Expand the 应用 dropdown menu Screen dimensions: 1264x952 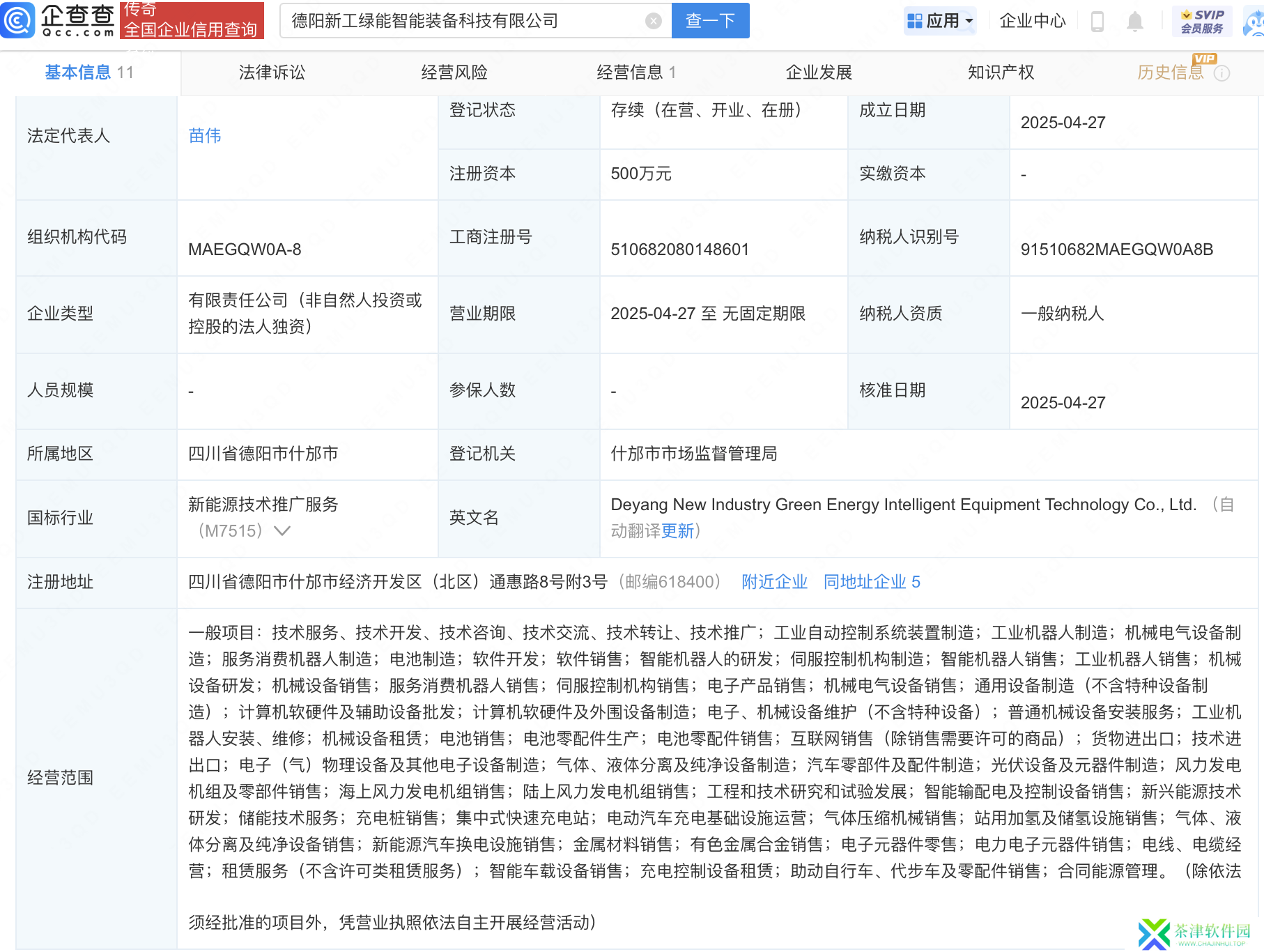[941, 21]
